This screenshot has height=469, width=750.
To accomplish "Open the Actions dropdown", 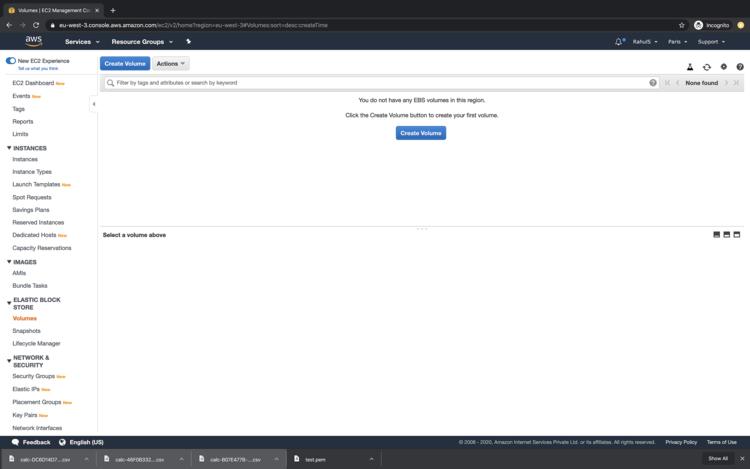I will [x=171, y=63].
